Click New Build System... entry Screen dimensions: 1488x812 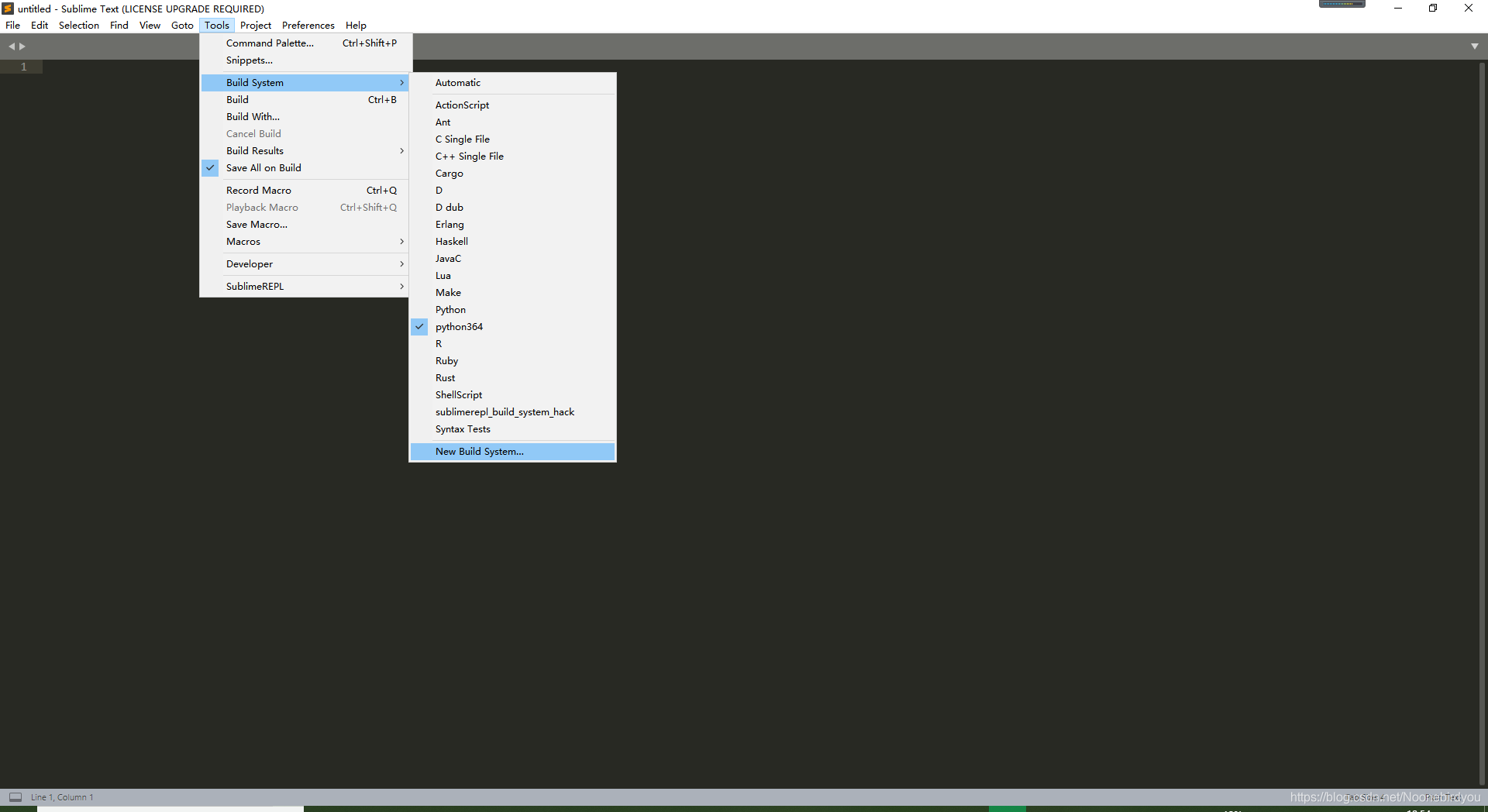(x=513, y=452)
